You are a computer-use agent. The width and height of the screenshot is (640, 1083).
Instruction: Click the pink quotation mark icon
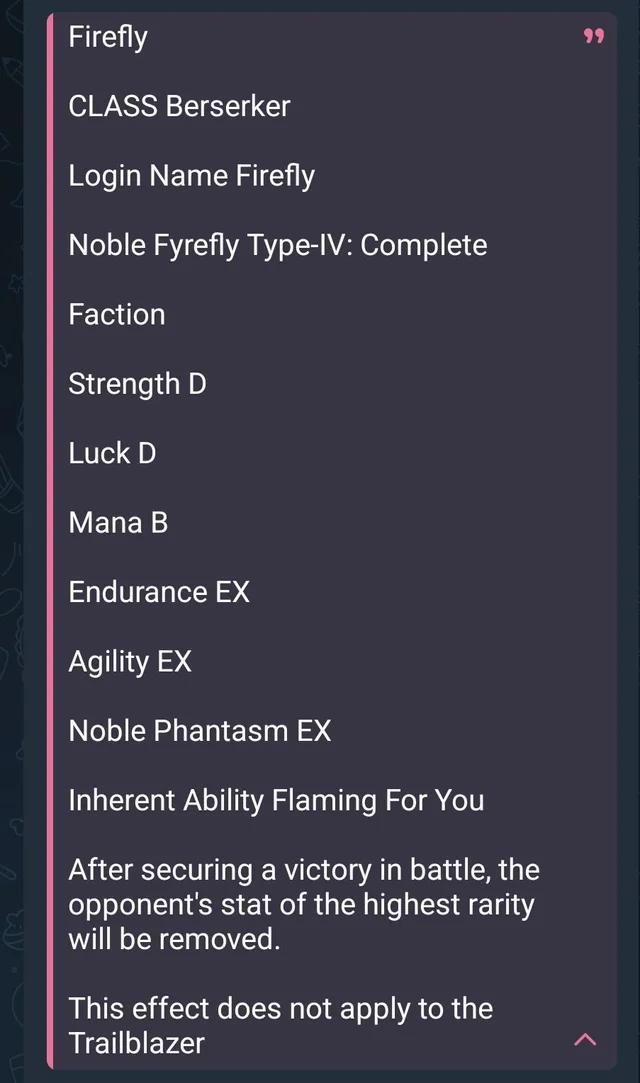(x=594, y=37)
